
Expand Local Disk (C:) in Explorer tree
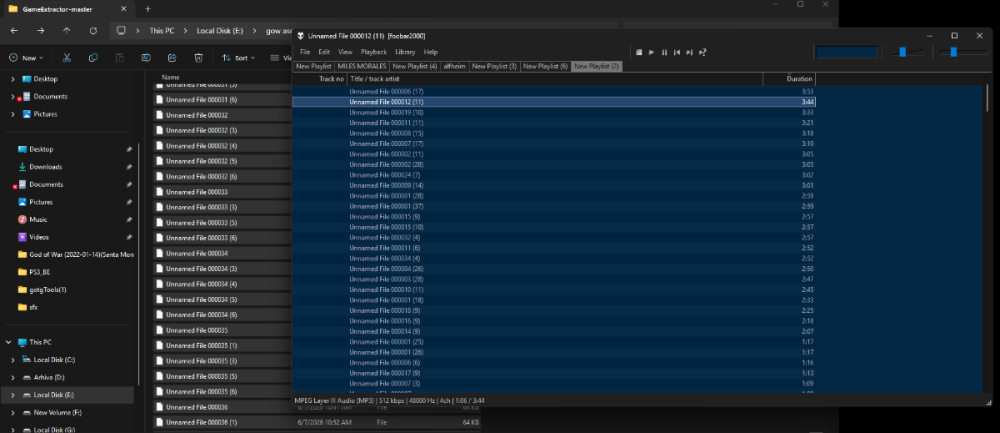click(x=13, y=360)
